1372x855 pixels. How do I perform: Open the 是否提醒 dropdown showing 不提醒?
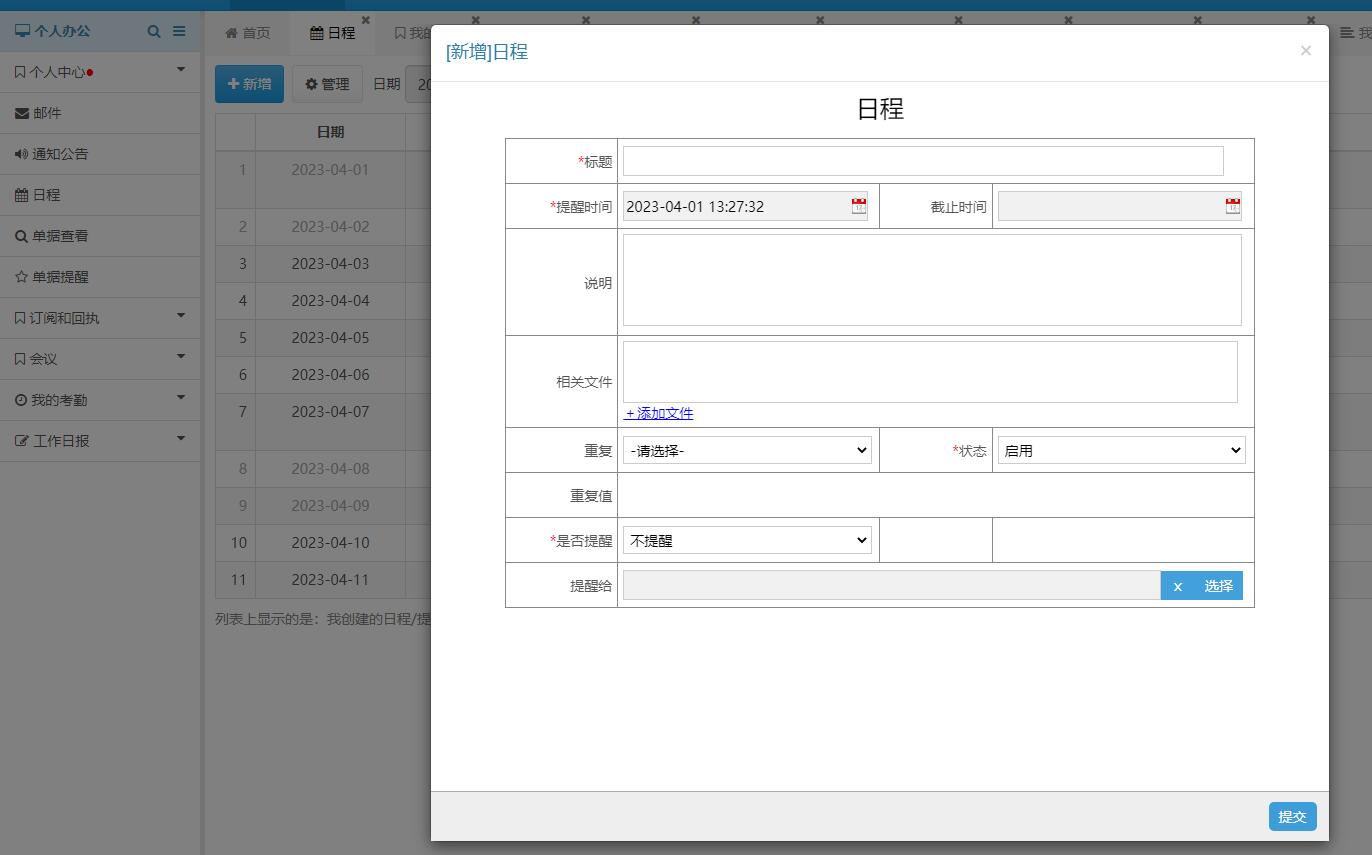(747, 541)
